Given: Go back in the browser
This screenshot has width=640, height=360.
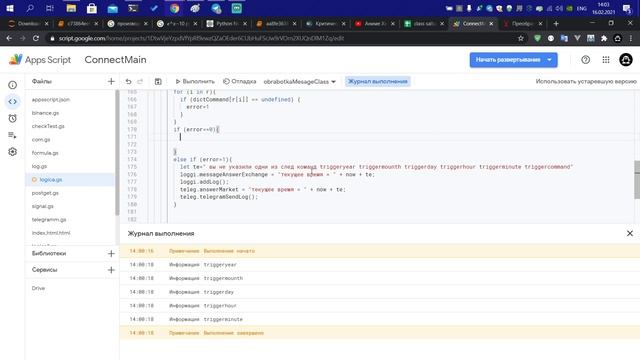Looking at the screenshot, I should (x=9, y=38).
